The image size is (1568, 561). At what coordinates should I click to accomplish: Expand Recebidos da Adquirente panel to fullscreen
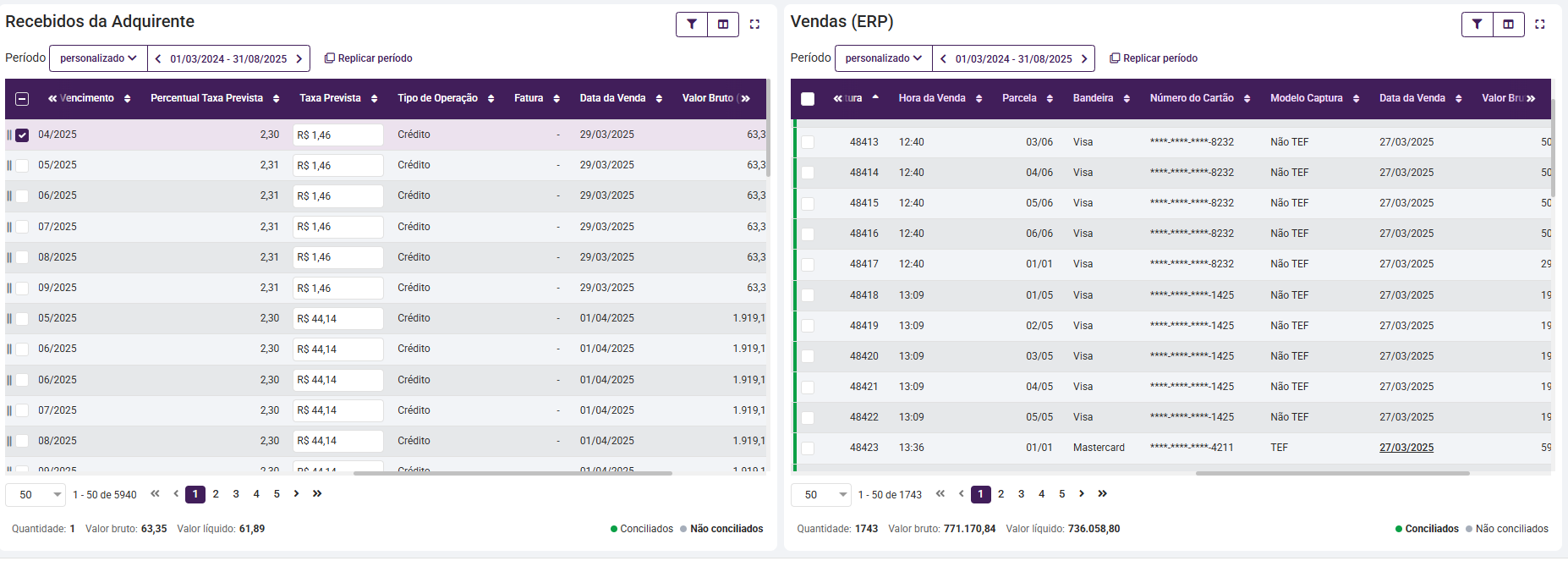click(754, 25)
